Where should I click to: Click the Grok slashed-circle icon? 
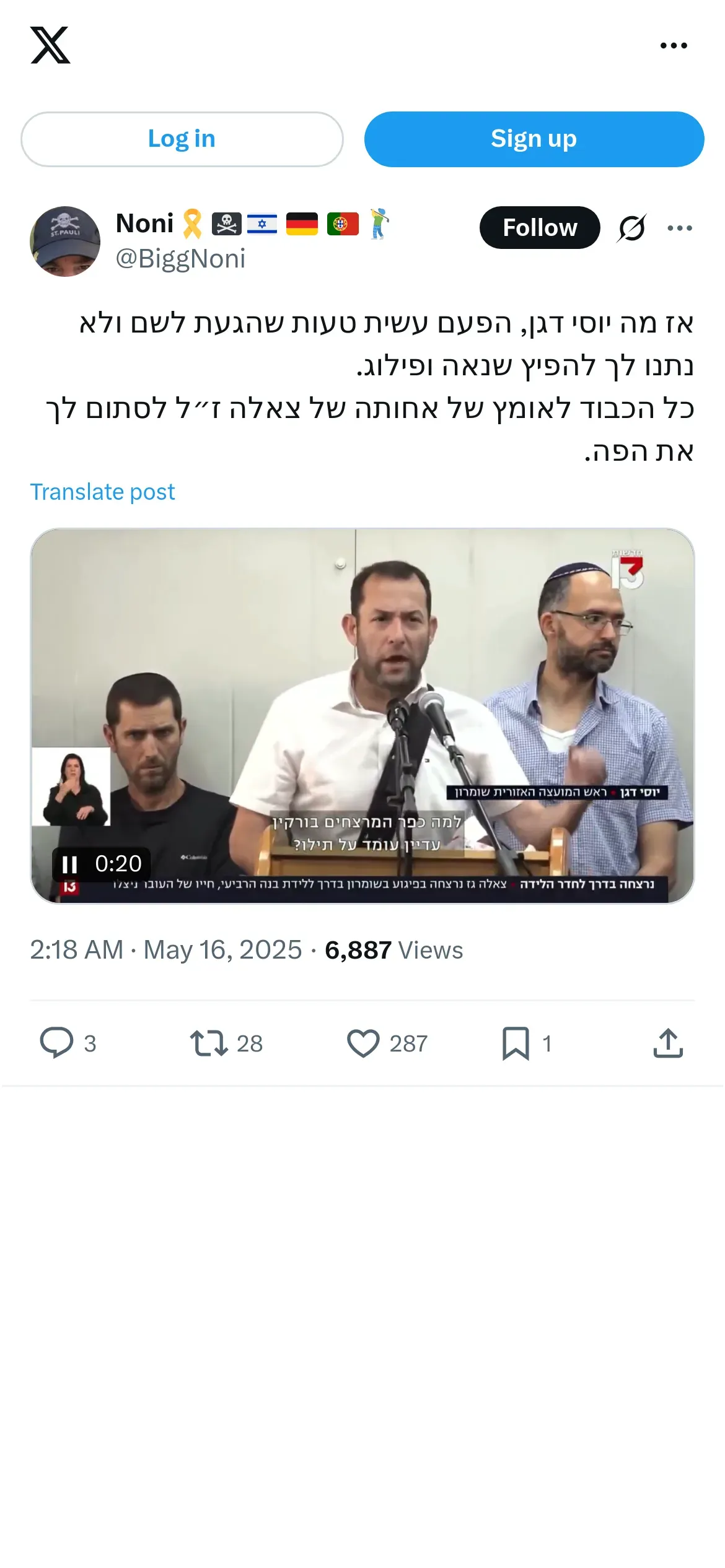pyautogui.click(x=631, y=228)
